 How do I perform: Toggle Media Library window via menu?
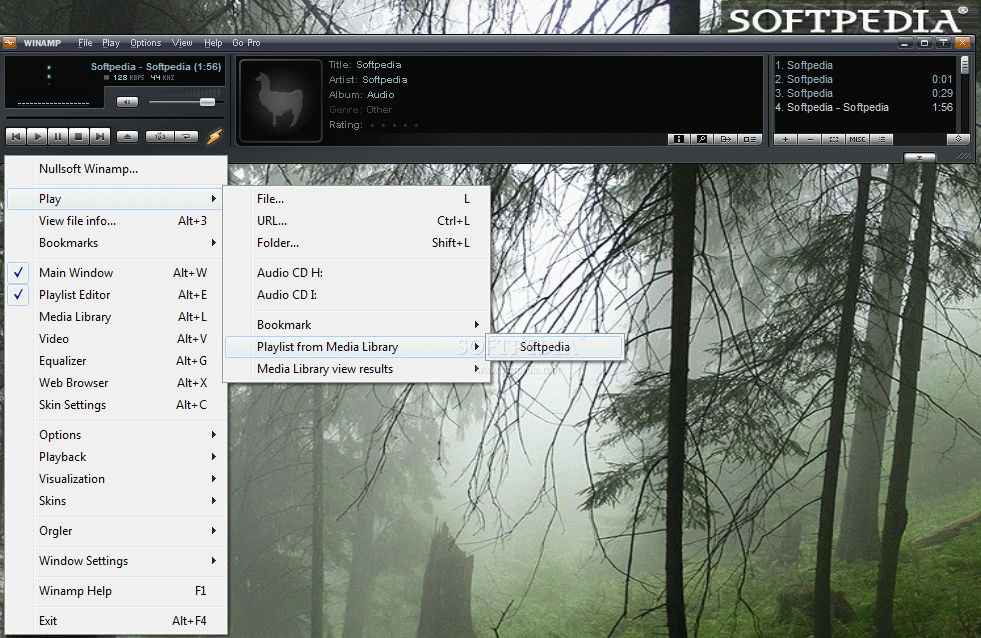pos(116,316)
